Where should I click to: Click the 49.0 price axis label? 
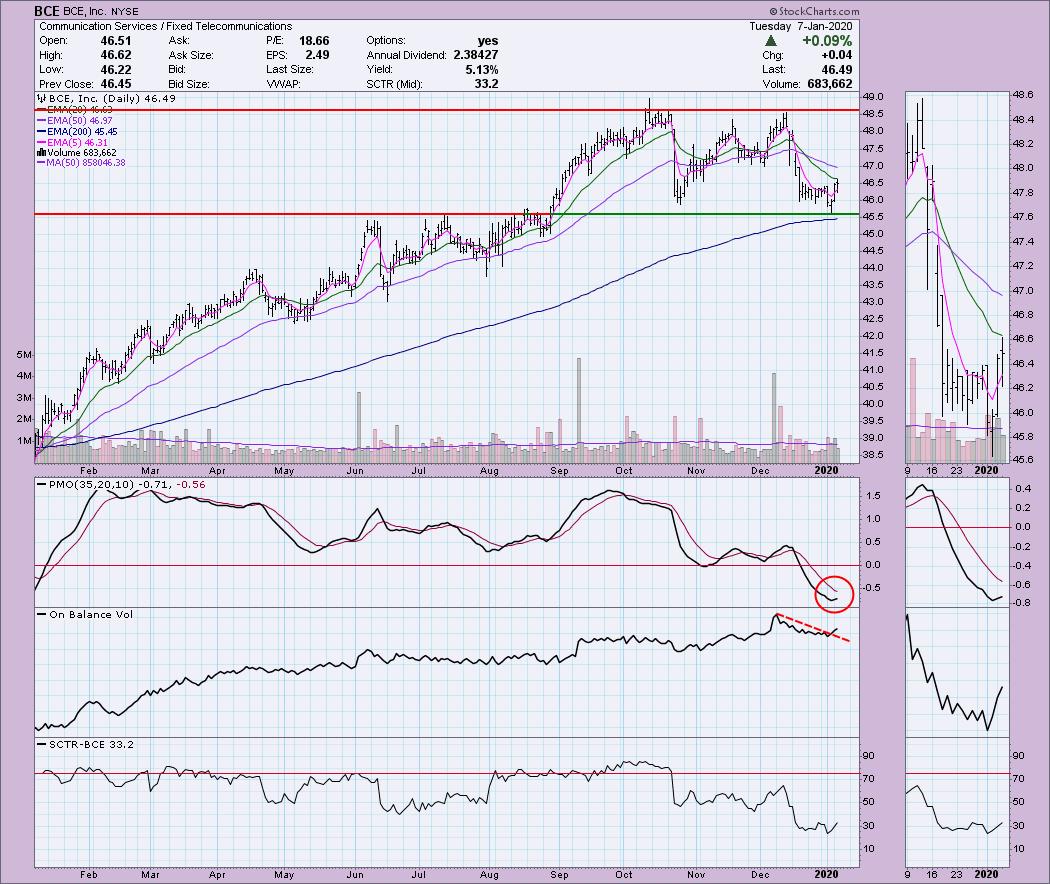[x=873, y=96]
